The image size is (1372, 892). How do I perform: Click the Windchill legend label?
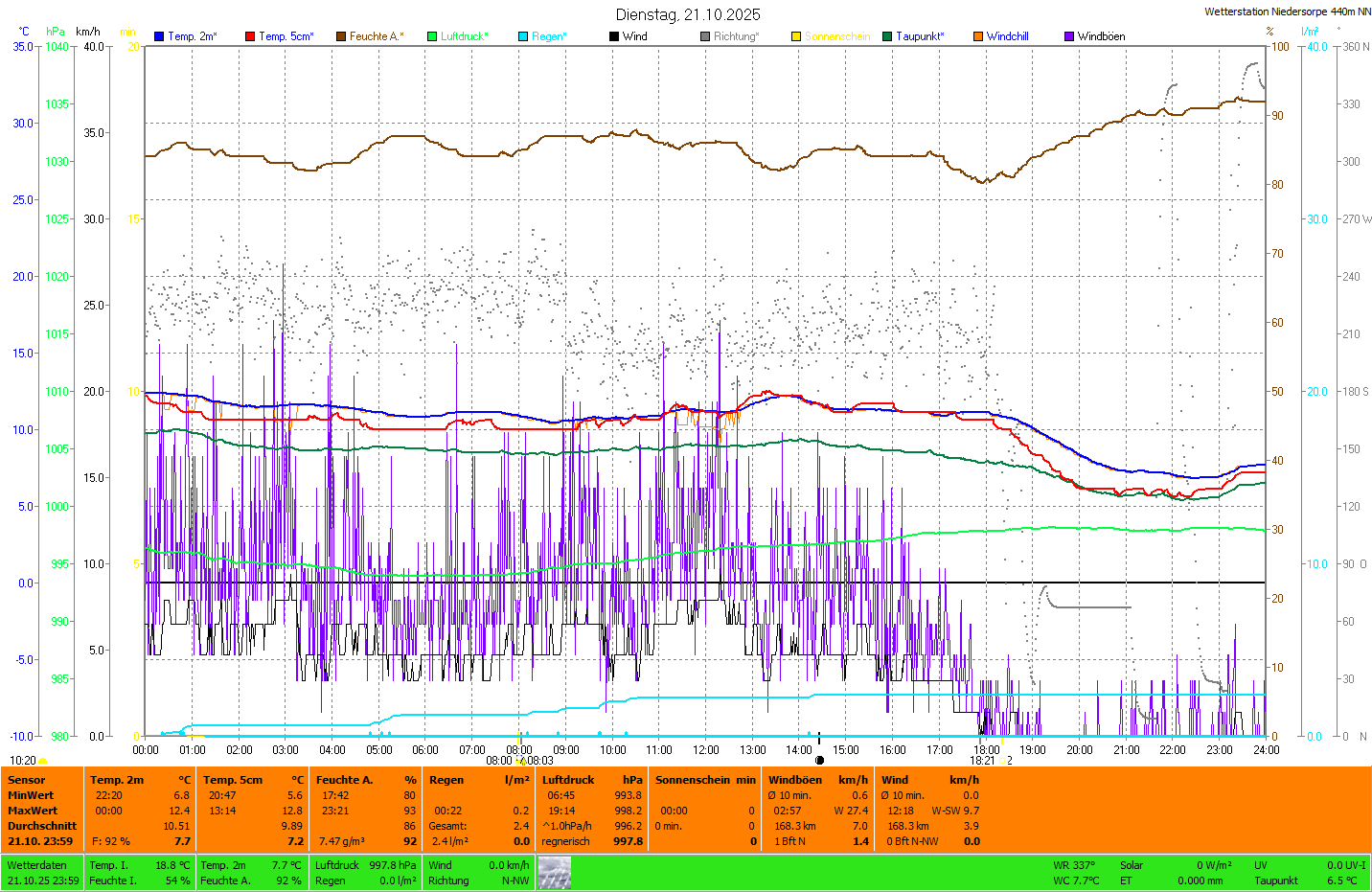point(1007,36)
